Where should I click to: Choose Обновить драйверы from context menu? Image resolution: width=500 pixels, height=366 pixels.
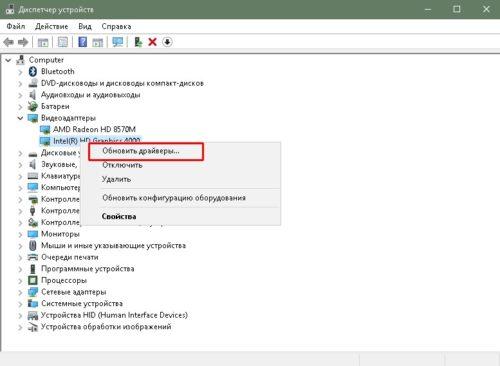tap(141, 151)
